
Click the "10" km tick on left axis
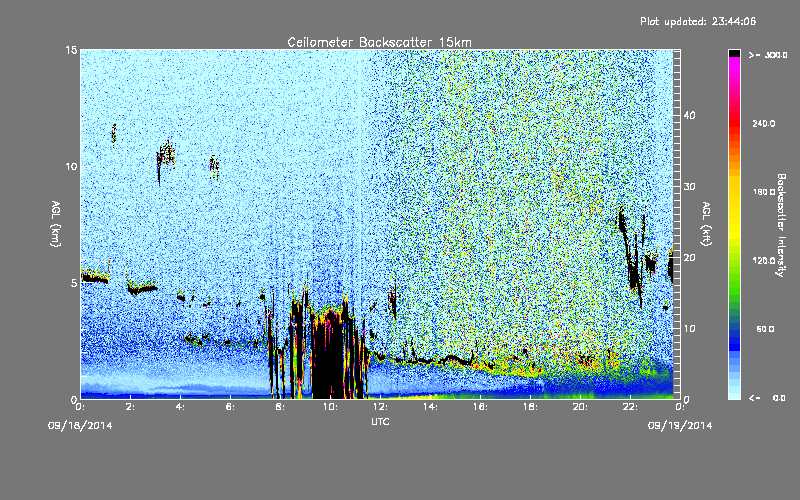point(71,167)
